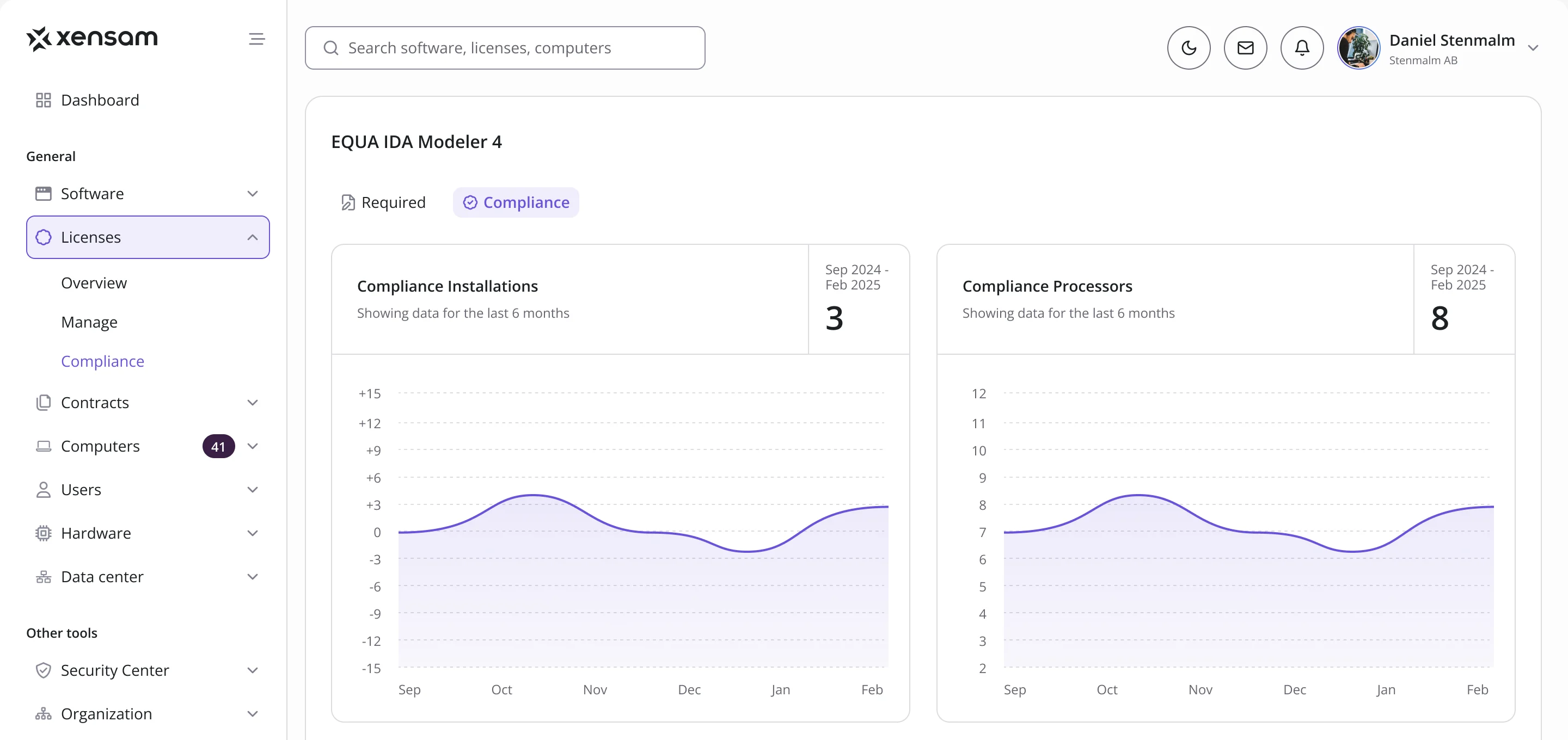Image resolution: width=1568 pixels, height=740 pixels.
Task: Click Users label in sidebar
Action: pos(81,490)
